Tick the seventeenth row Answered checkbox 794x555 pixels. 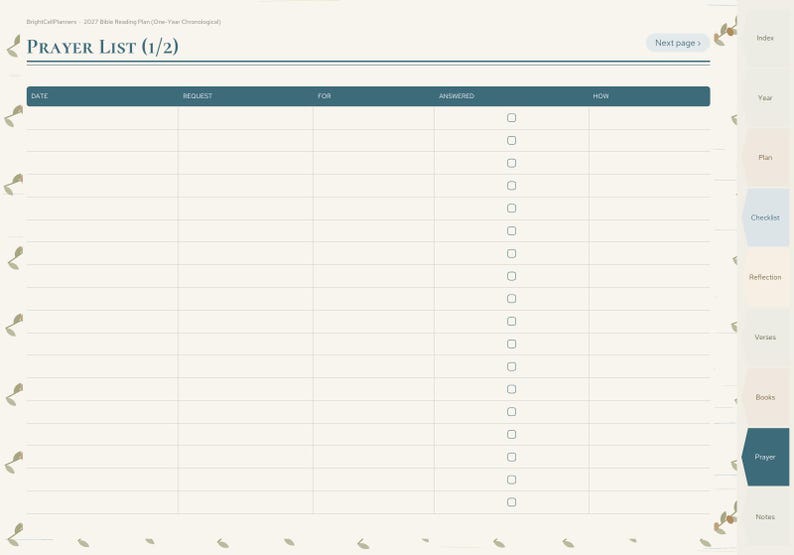coord(511,480)
